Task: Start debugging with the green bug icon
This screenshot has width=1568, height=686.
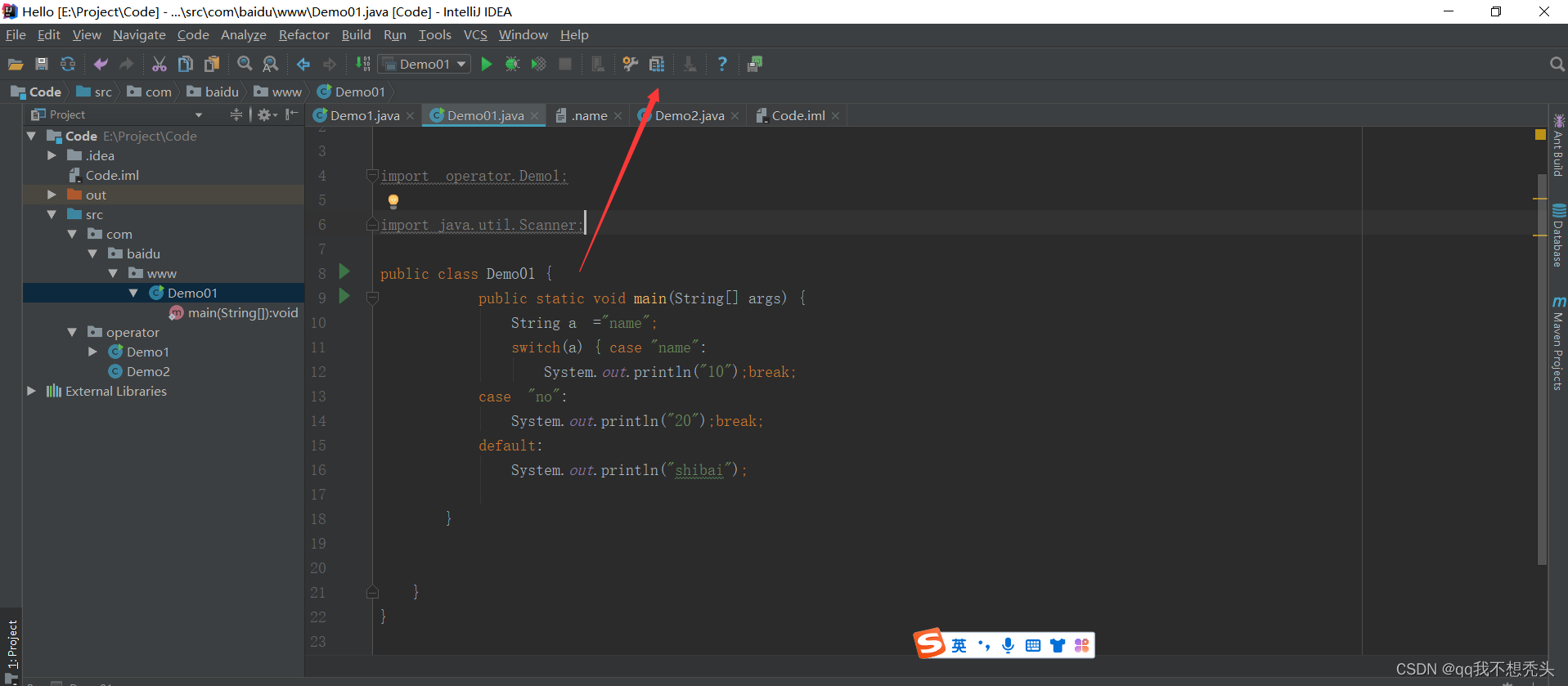Action: 513,64
